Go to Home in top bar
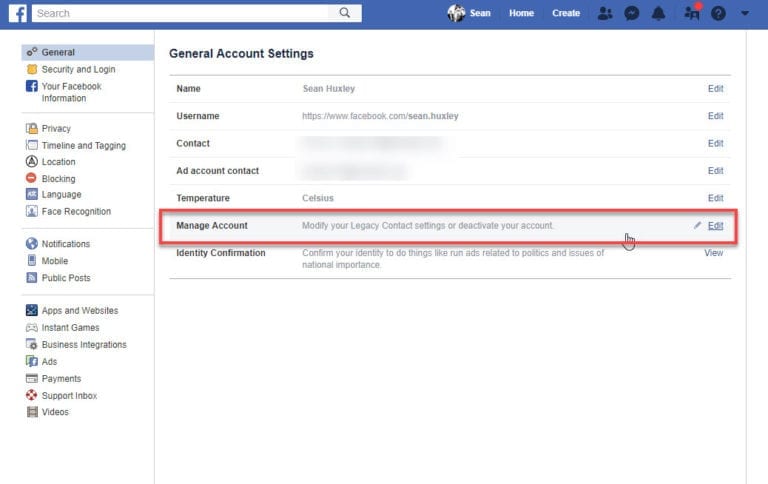 pyautogui.click(x=521, y=13)
